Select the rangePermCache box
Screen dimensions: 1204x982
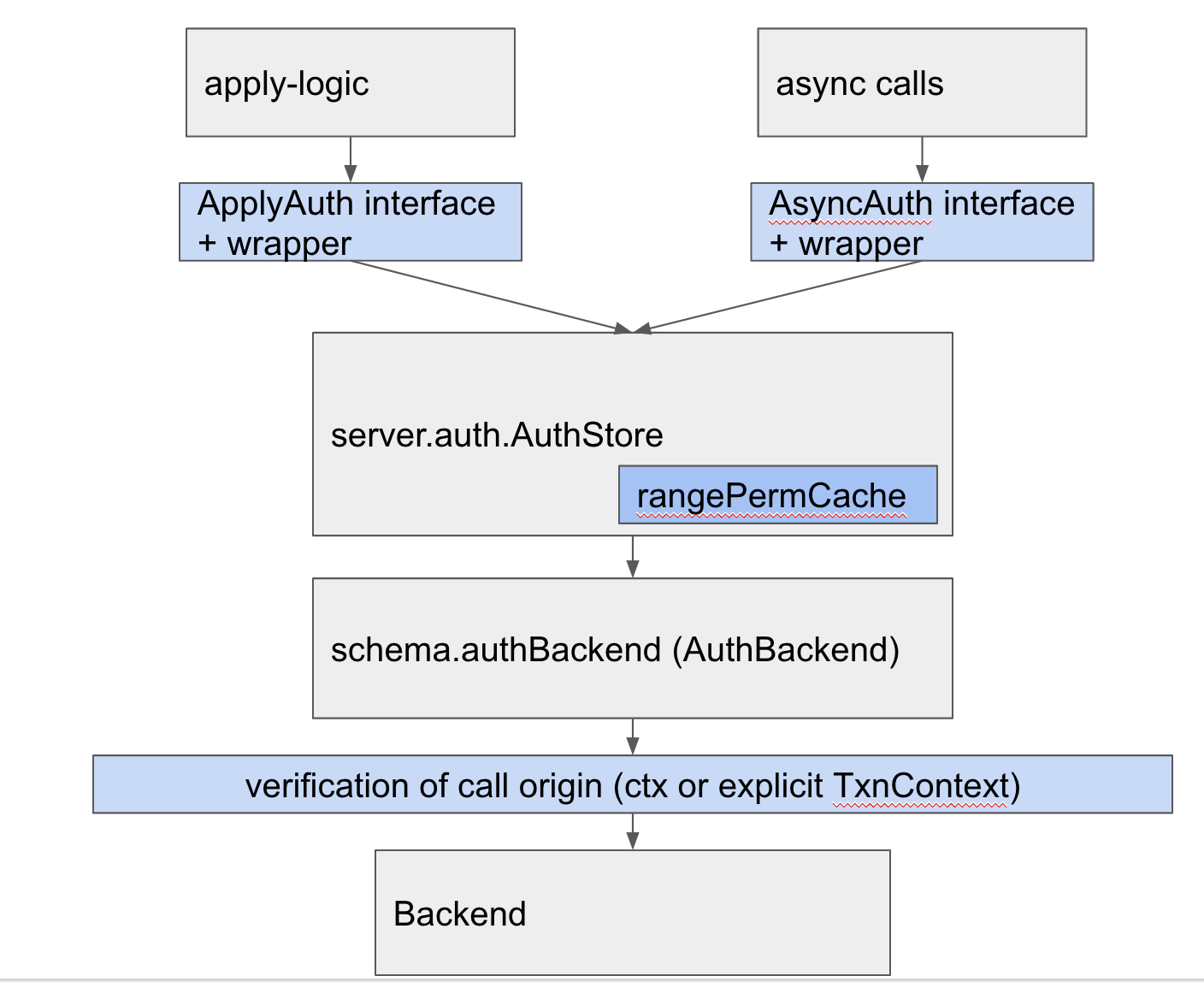pos(778,494)
